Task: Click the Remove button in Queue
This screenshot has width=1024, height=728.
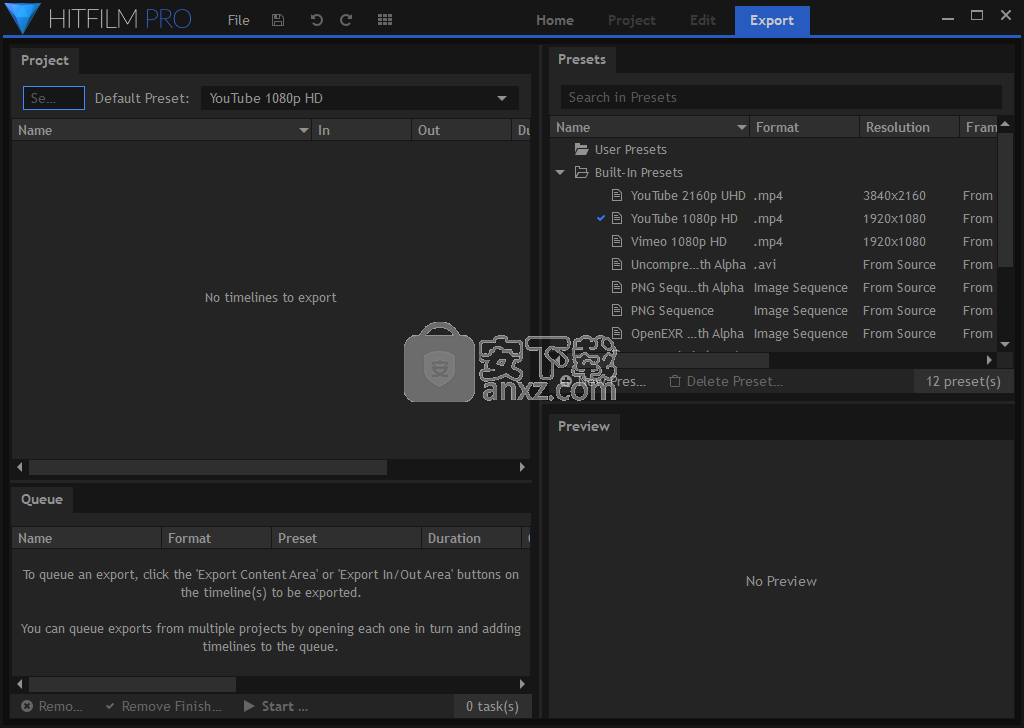Action: [52, 706]
